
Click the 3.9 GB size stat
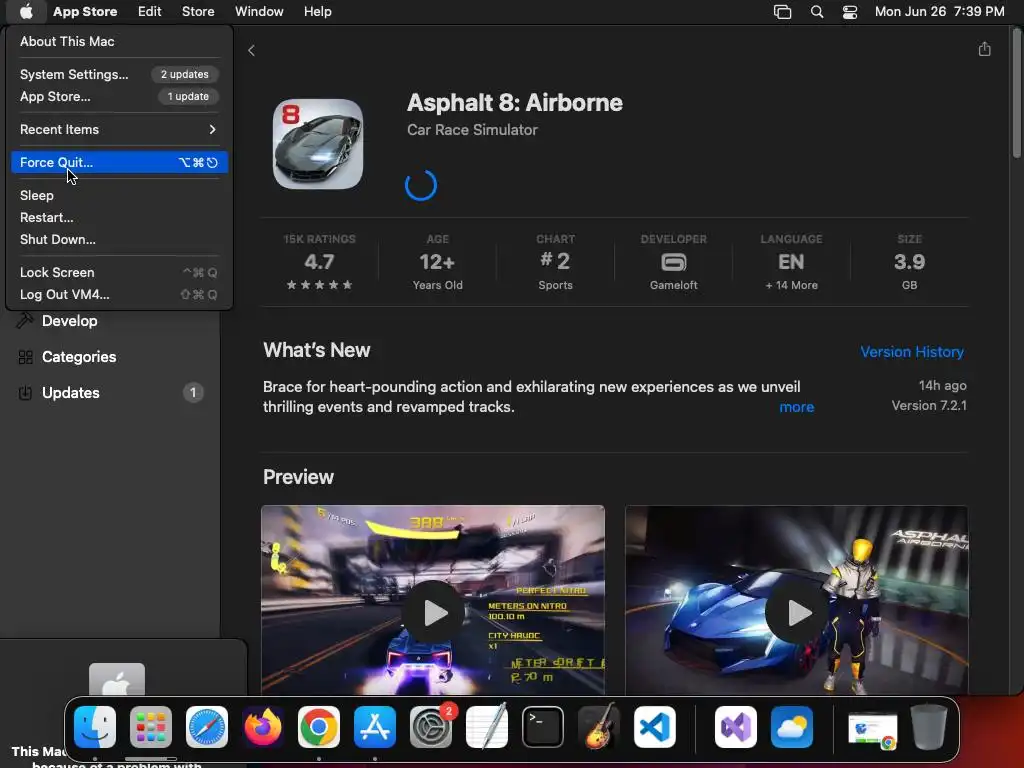tap(909, 262)
